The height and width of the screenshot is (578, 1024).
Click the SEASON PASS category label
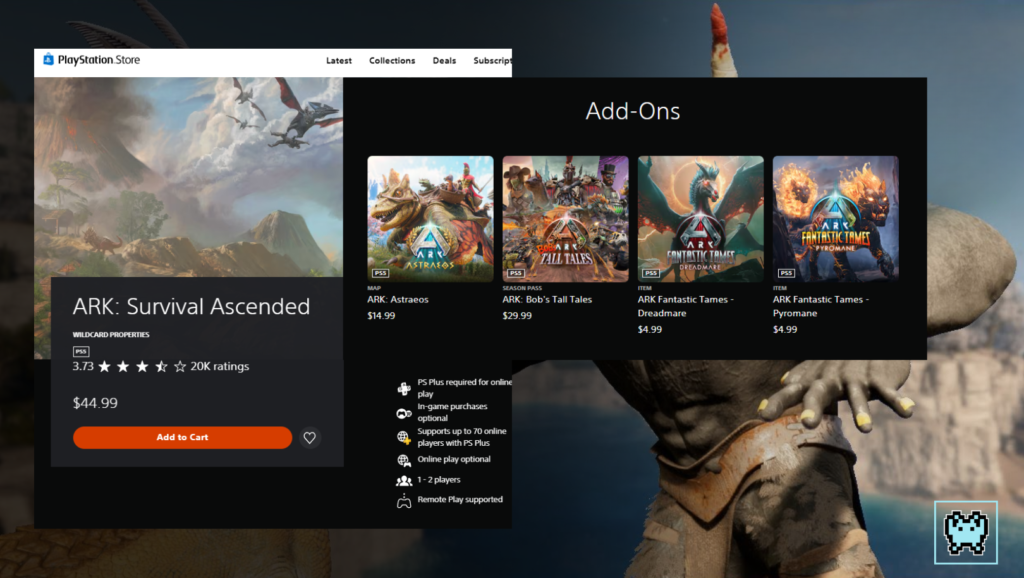(522, 288)
